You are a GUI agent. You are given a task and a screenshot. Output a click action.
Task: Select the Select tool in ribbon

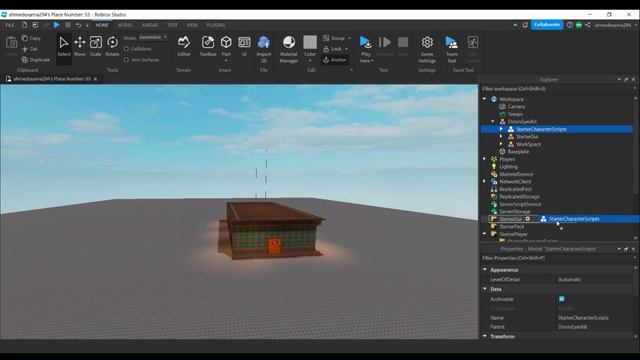coord(64,47)
